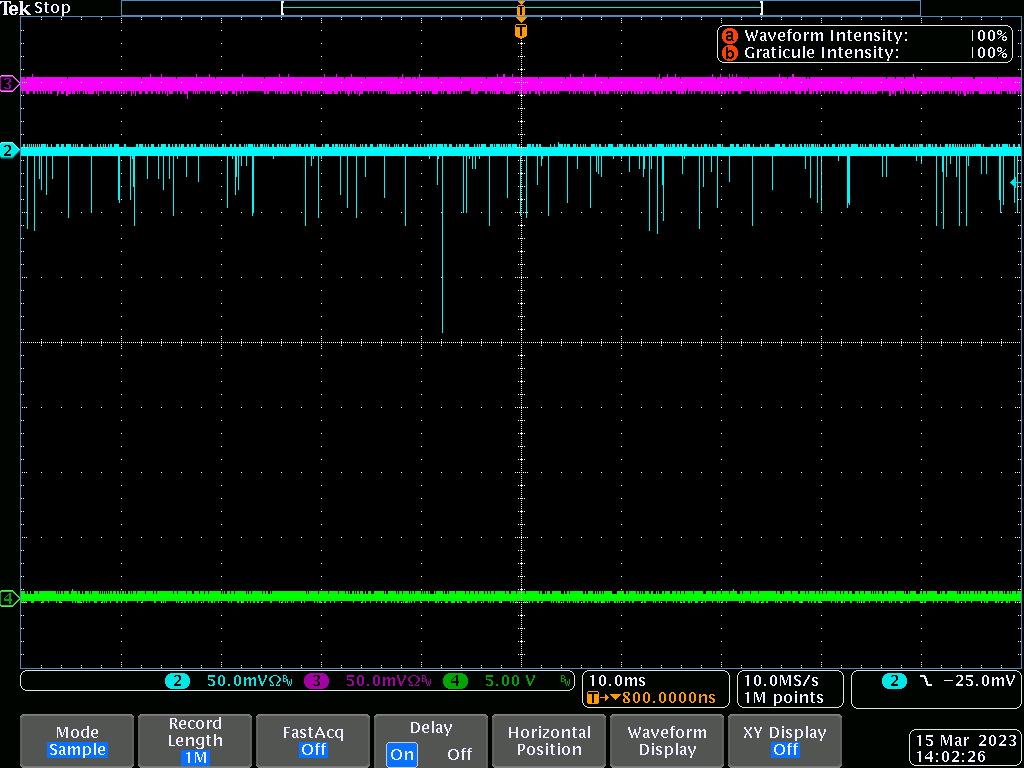Click the cyan trigger level arrow on the right edge
This screenshot has height=768, width=1024.
[x=1015, y=183]
